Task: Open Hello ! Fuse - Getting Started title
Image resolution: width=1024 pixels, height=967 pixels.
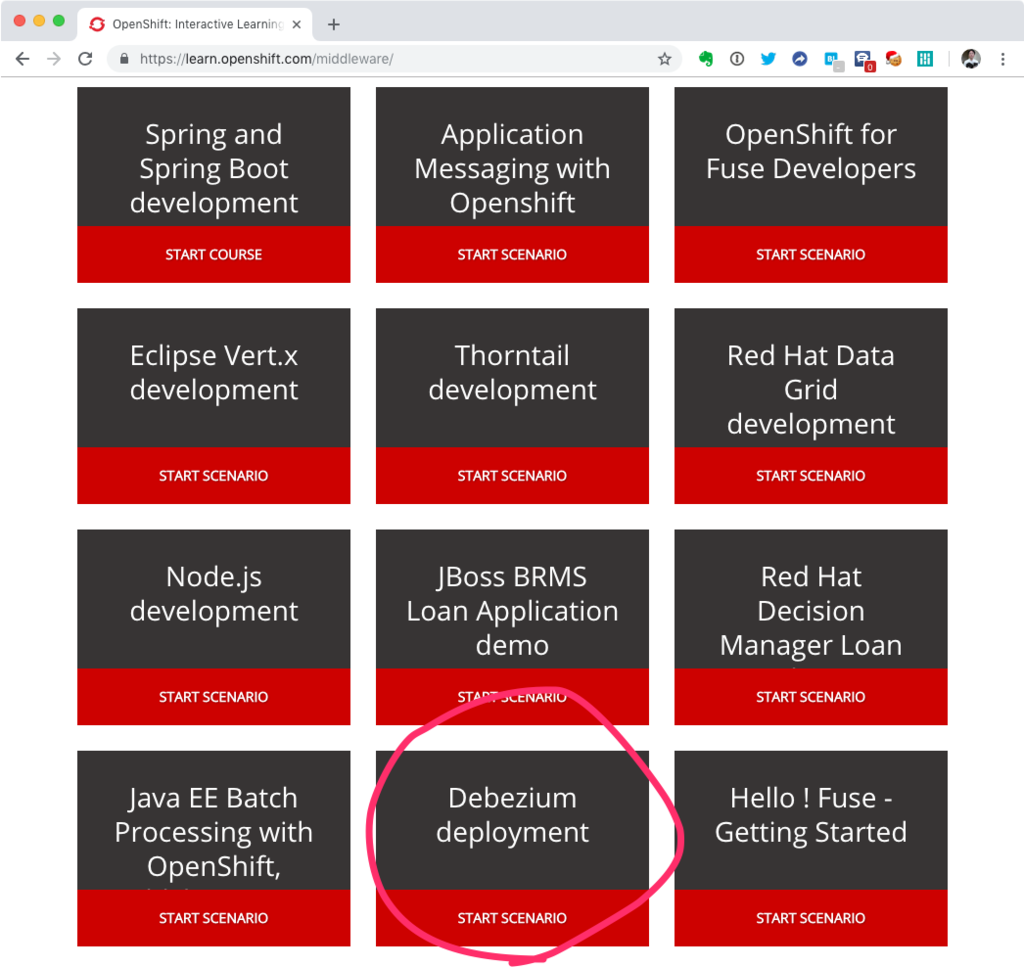Action: [x=810, y=816]
